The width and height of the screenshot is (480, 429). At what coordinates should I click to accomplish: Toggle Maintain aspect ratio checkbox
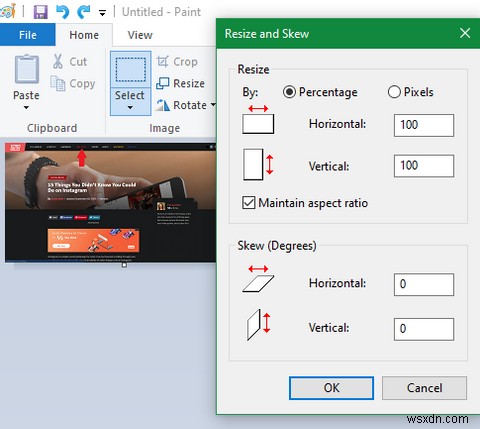(x=249, y=203)
